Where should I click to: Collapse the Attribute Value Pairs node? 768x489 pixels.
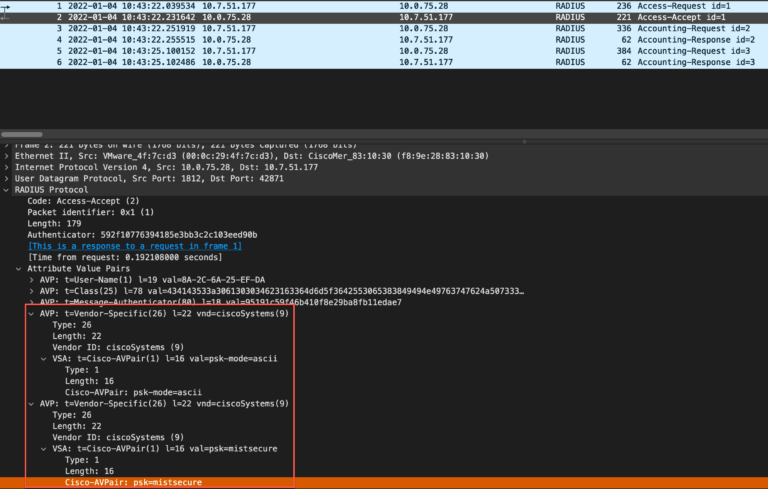19,269
